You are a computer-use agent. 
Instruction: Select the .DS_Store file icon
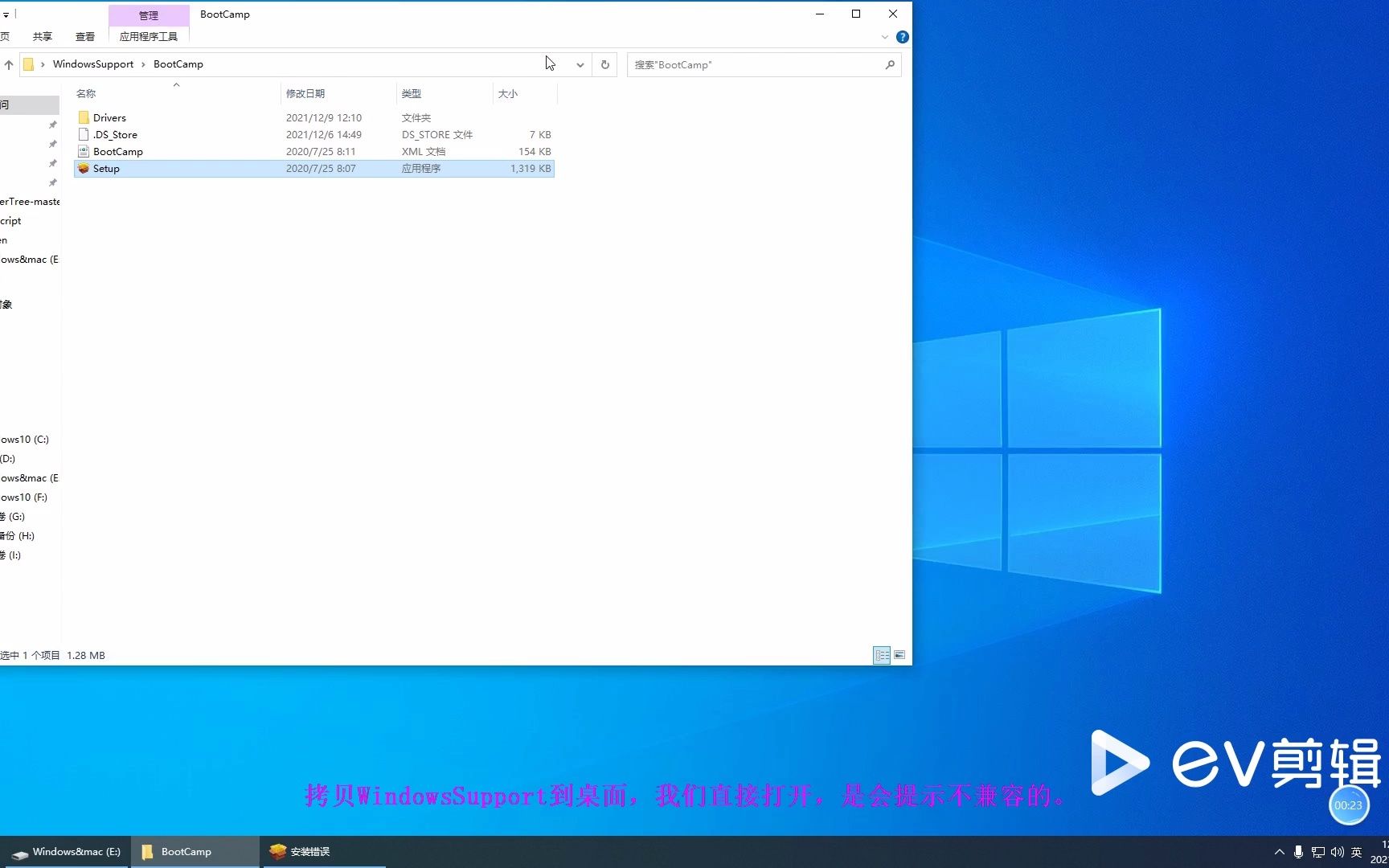pyautogui.click(x=84, y=134)
